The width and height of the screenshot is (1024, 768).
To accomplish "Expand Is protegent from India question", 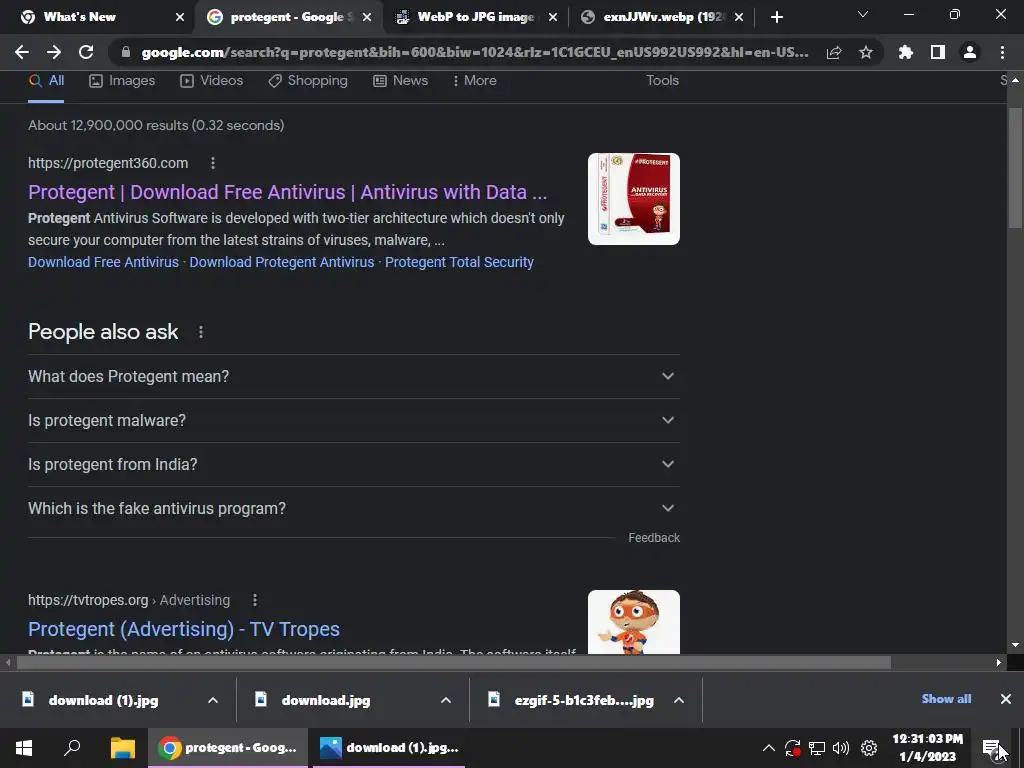I will [354, 464].
